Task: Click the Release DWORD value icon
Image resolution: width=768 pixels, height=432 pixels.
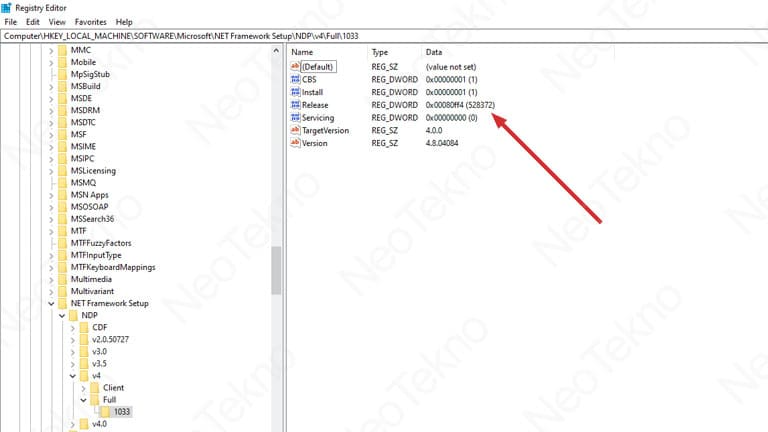Action: coord(295,105)
